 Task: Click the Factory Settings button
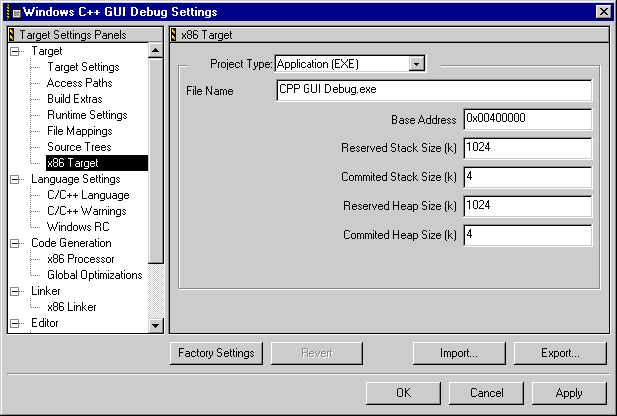(216, 353)
